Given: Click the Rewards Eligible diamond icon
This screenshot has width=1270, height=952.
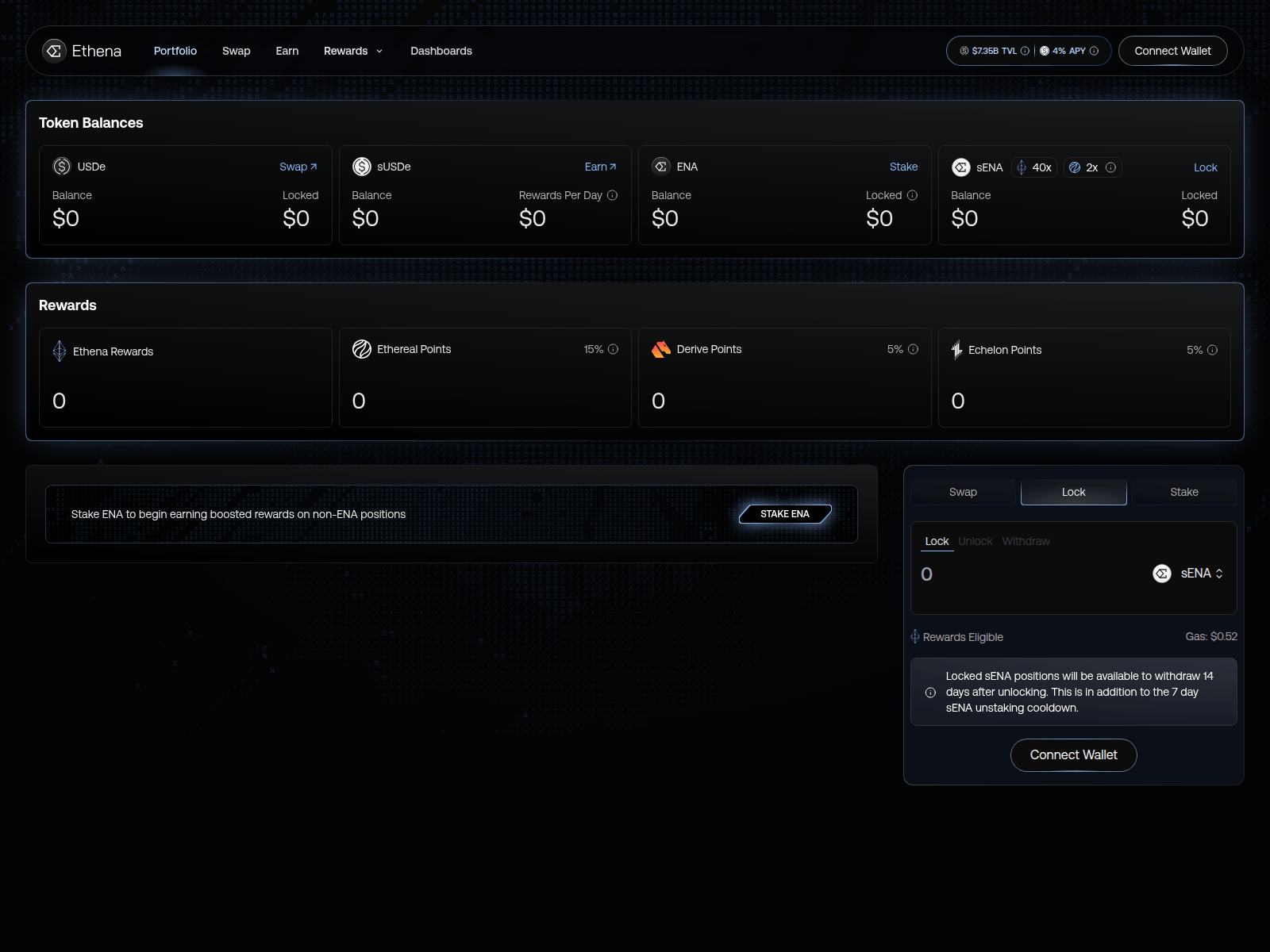Looking at the screenshot, I should tap(915, 636).
